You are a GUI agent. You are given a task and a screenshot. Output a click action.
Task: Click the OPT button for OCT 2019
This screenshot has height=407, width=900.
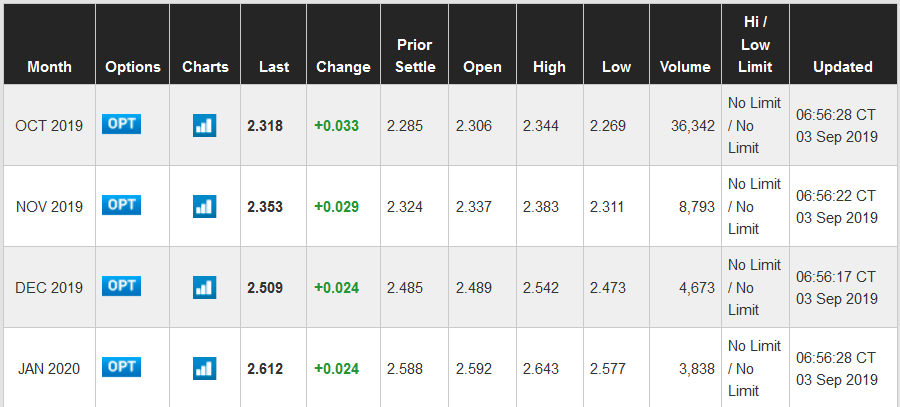121,124
